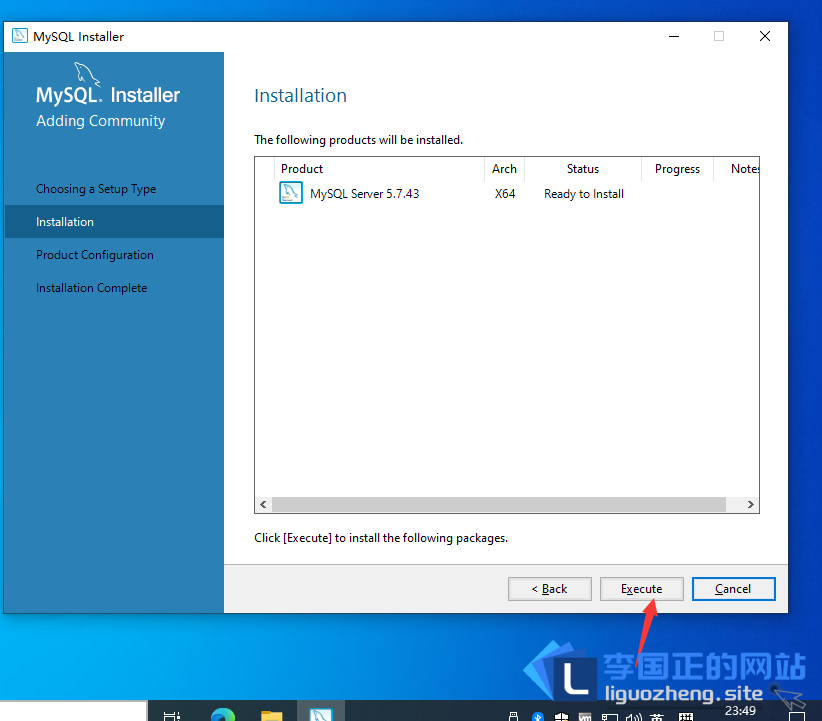Click the Status column header
The height and width of the screenshot is (721, 822).
click(x=583, y=169)
